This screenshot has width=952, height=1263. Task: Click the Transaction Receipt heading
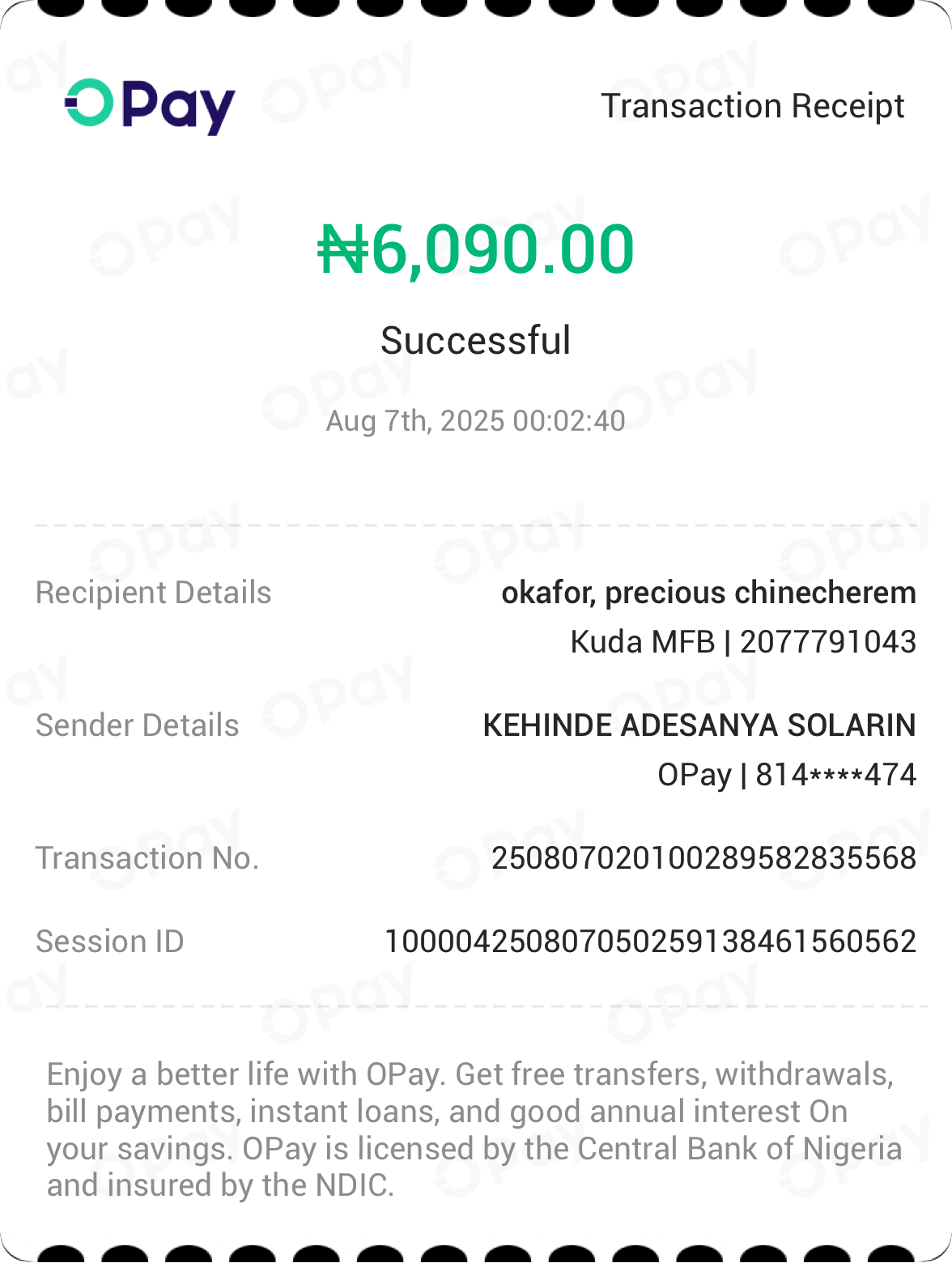point(752,106)
